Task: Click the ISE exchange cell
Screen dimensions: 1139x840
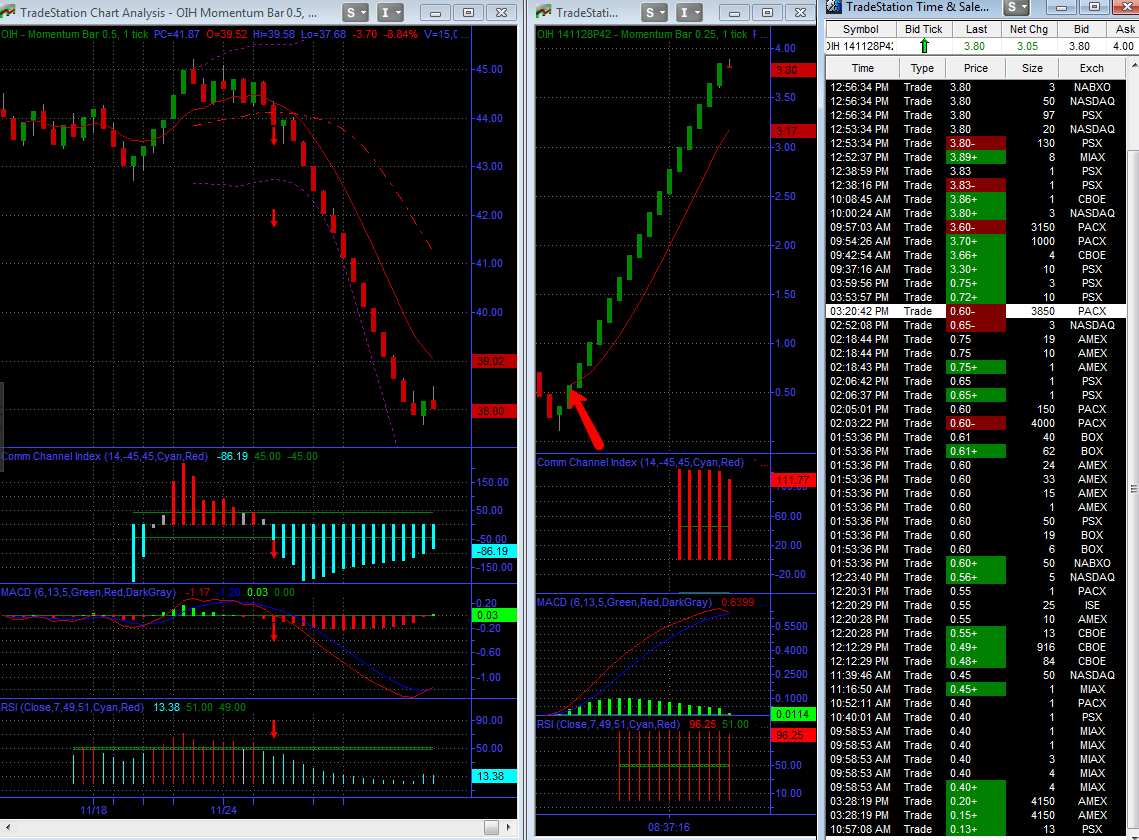Action: click(1092, 605)
